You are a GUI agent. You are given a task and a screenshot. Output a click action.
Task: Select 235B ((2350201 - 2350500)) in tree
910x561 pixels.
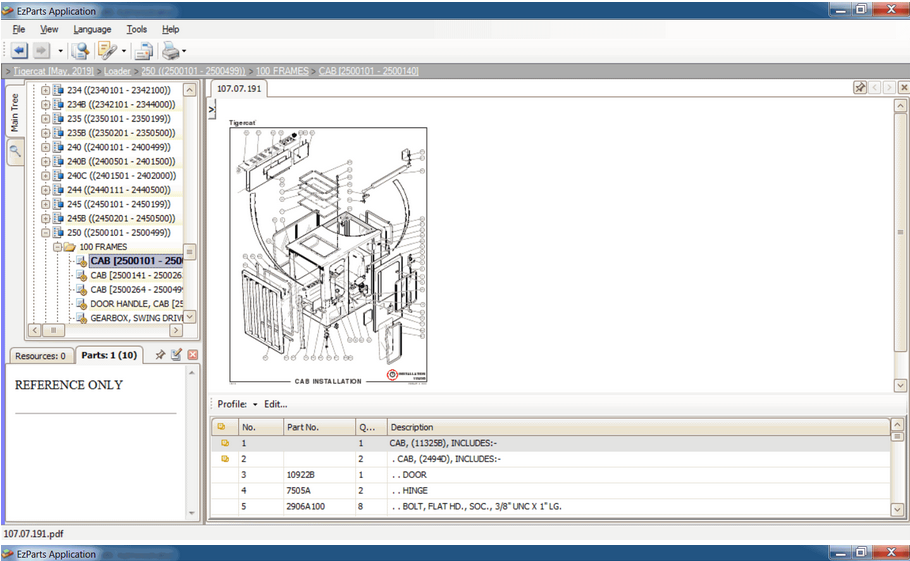tap(121, 133)
